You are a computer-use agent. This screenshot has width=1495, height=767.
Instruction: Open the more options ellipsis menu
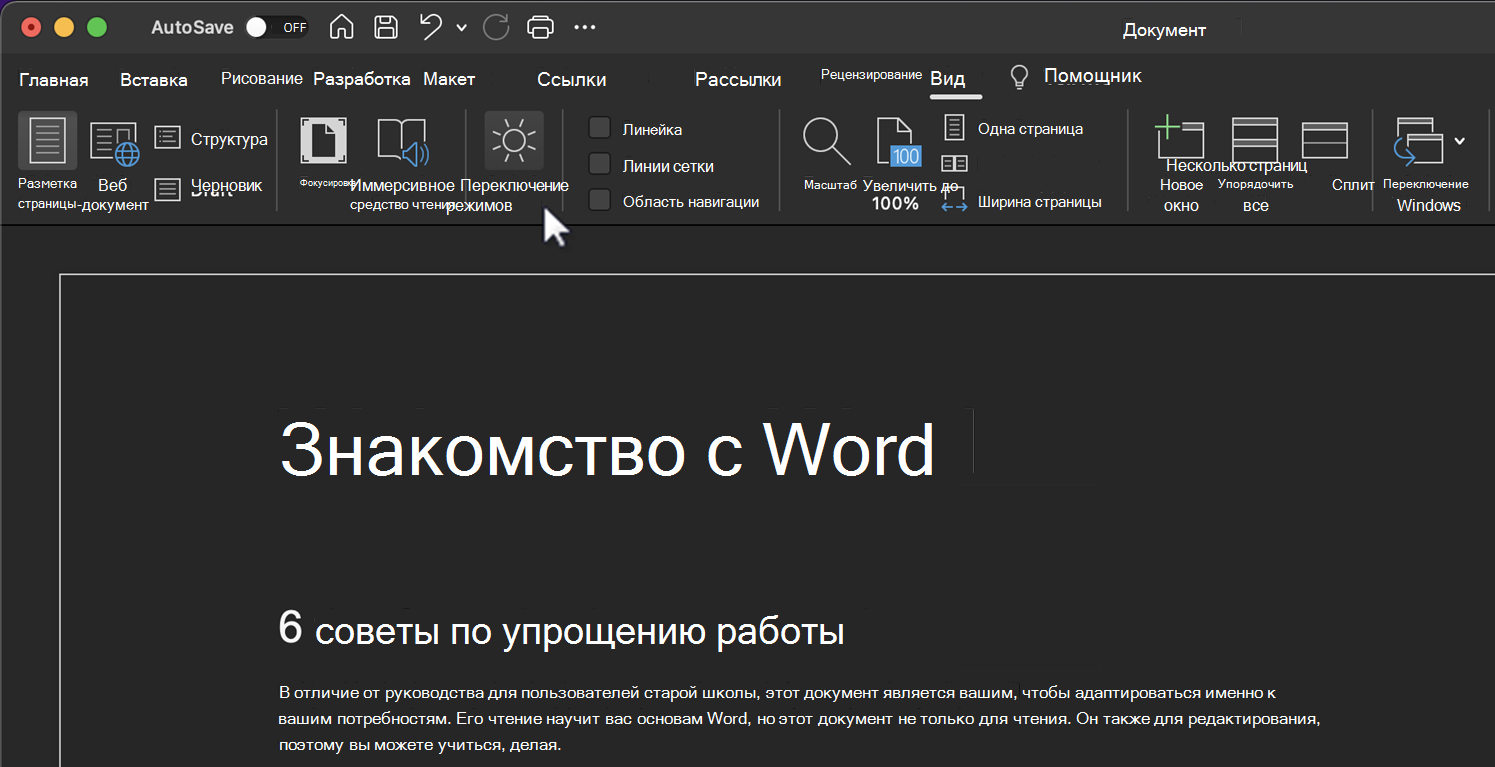click(x=585, y=27)
